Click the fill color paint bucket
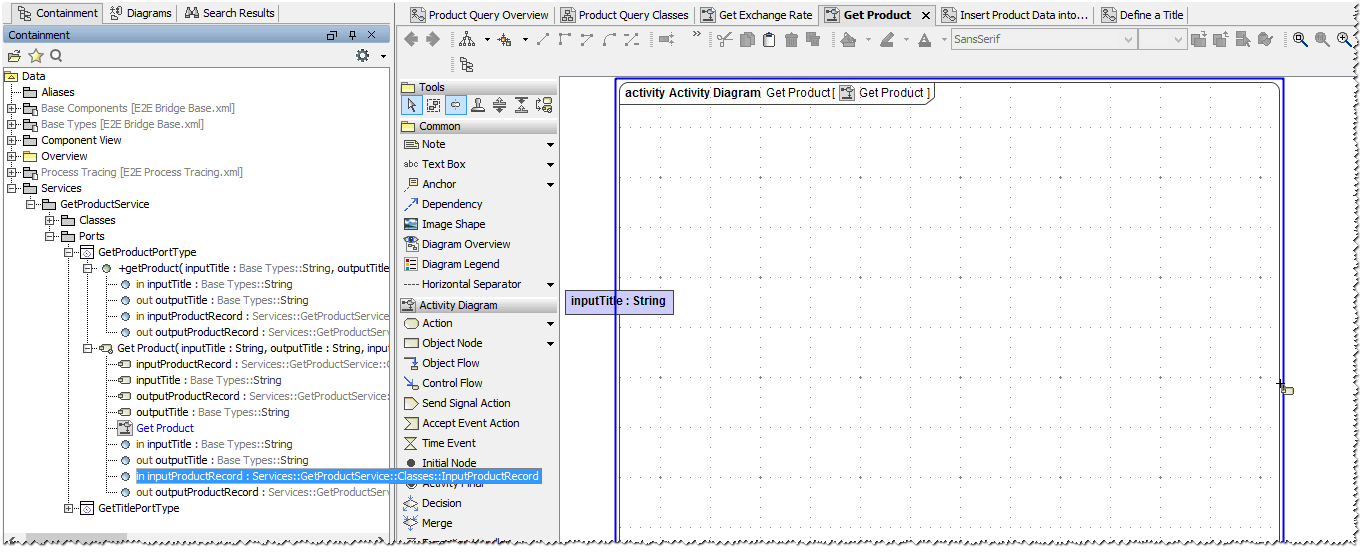 (848, 40)
